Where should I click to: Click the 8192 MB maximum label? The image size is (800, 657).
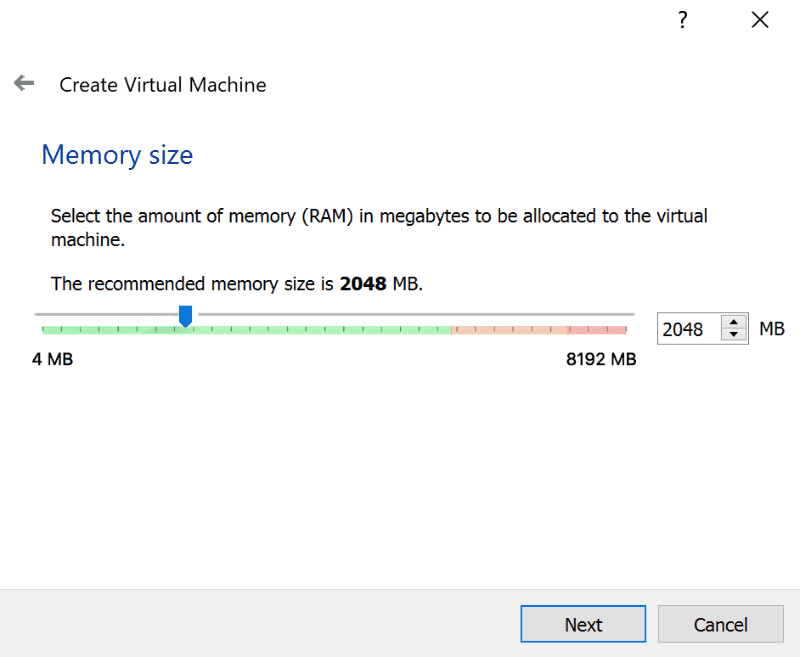600,359
